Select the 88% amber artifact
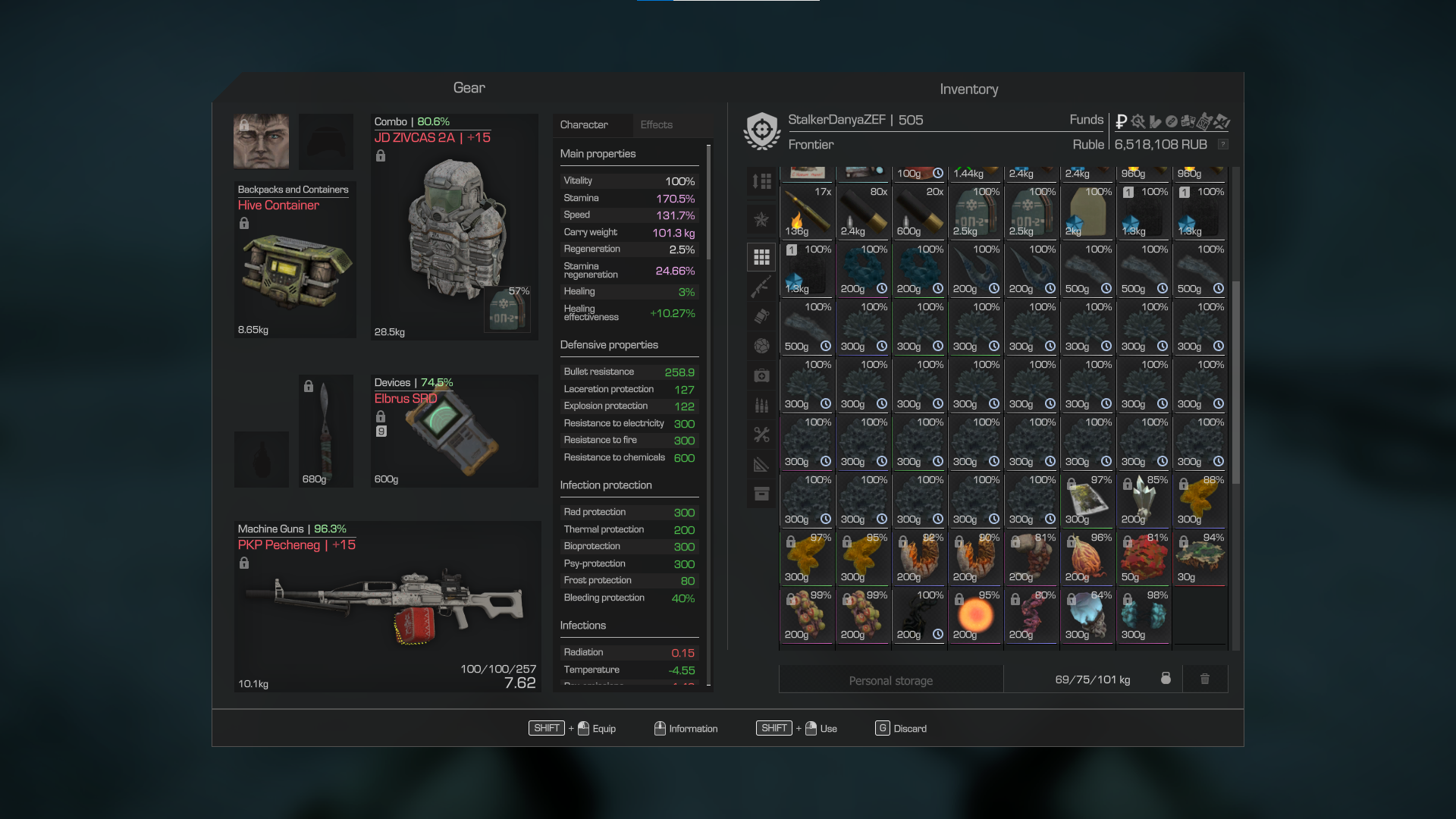This screenshot has height=819, width=1456. point(1200,500)
